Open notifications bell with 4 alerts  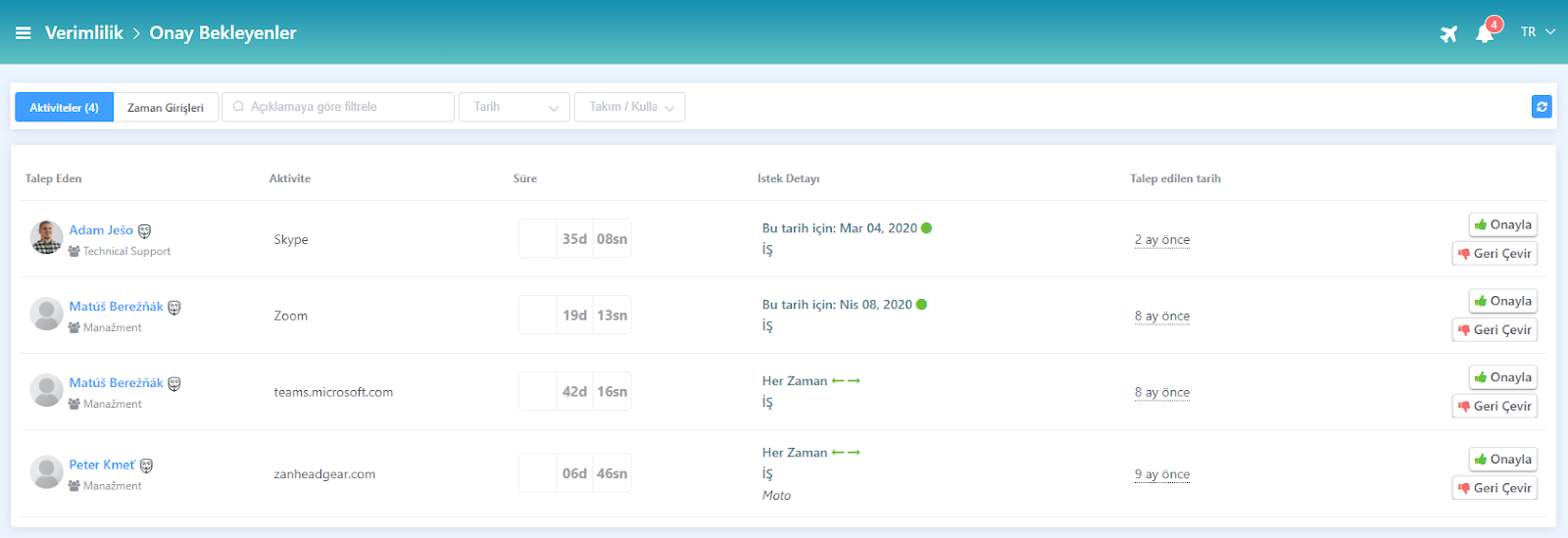[x=1485, y=34]
